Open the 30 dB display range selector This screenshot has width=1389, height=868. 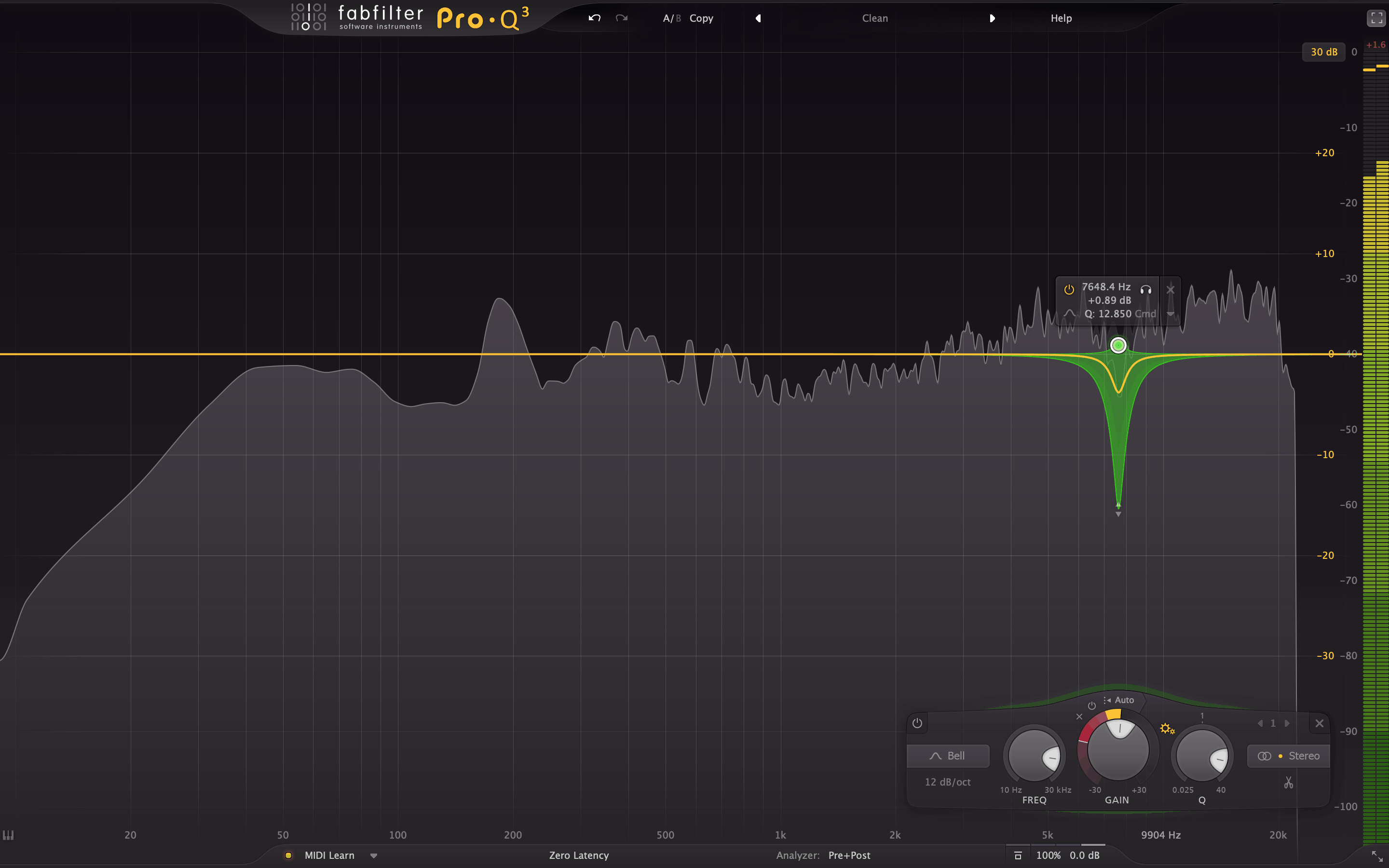click(1323, 52)
